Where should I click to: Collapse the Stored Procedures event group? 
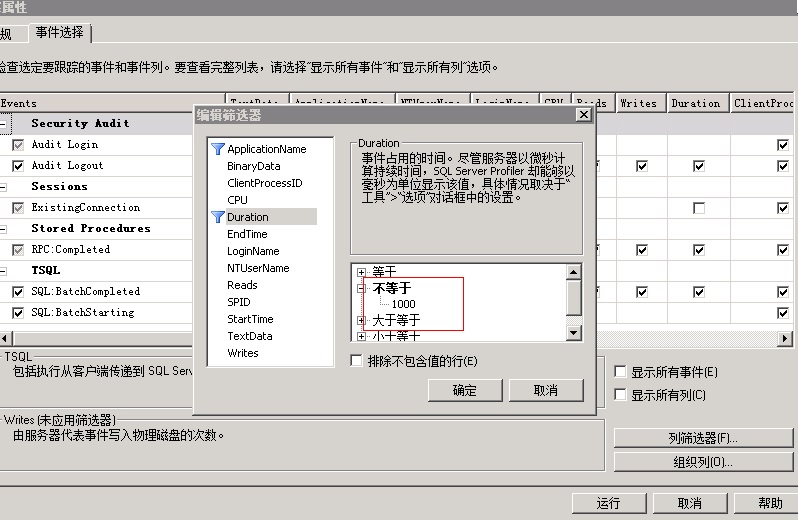coord(3,229)
